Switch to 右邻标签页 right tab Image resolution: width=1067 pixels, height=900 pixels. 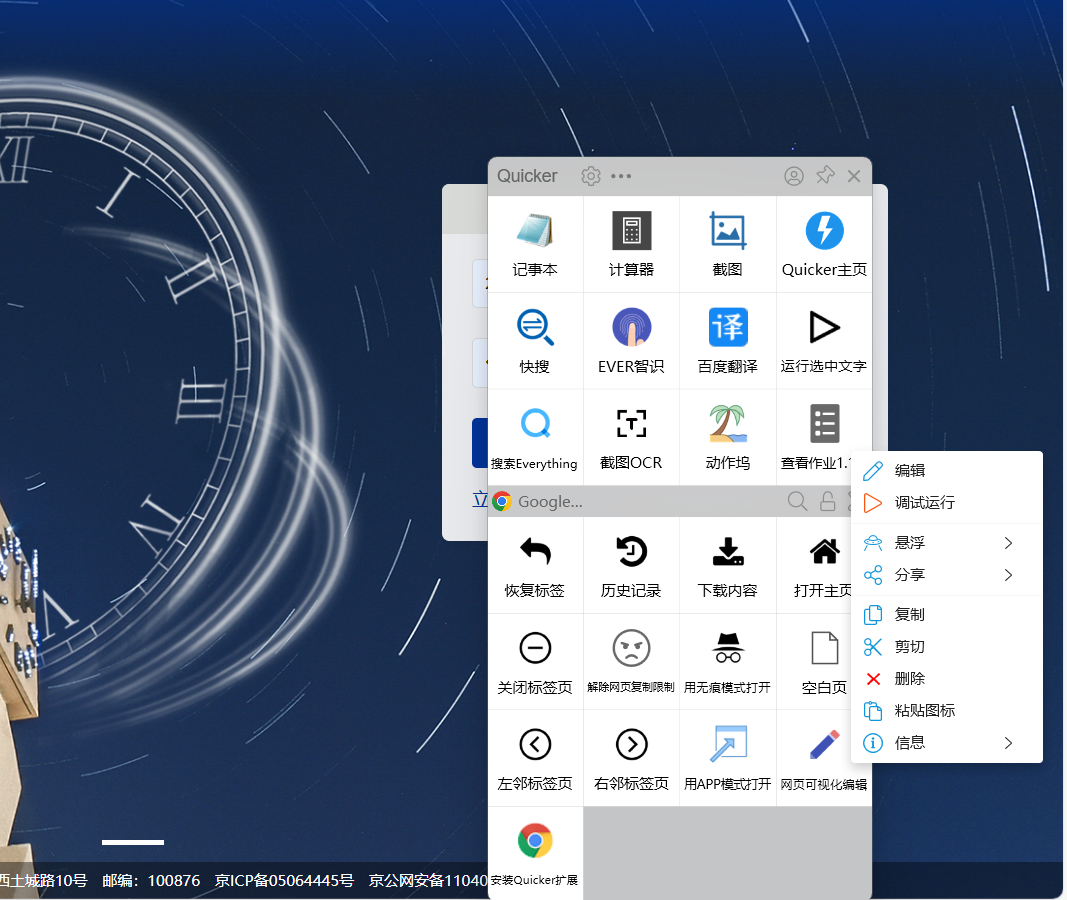pyautogui.click(x=631, y=759)
